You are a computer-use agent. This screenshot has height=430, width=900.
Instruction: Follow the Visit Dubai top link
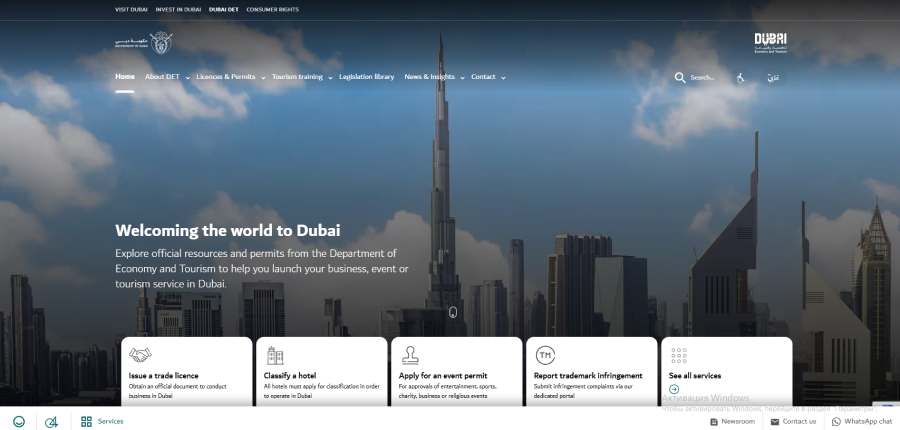(131, 10)
